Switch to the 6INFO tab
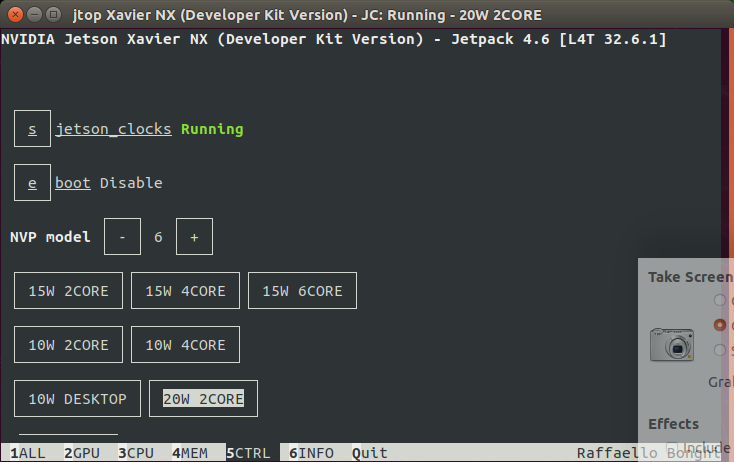 click(311, 453)
